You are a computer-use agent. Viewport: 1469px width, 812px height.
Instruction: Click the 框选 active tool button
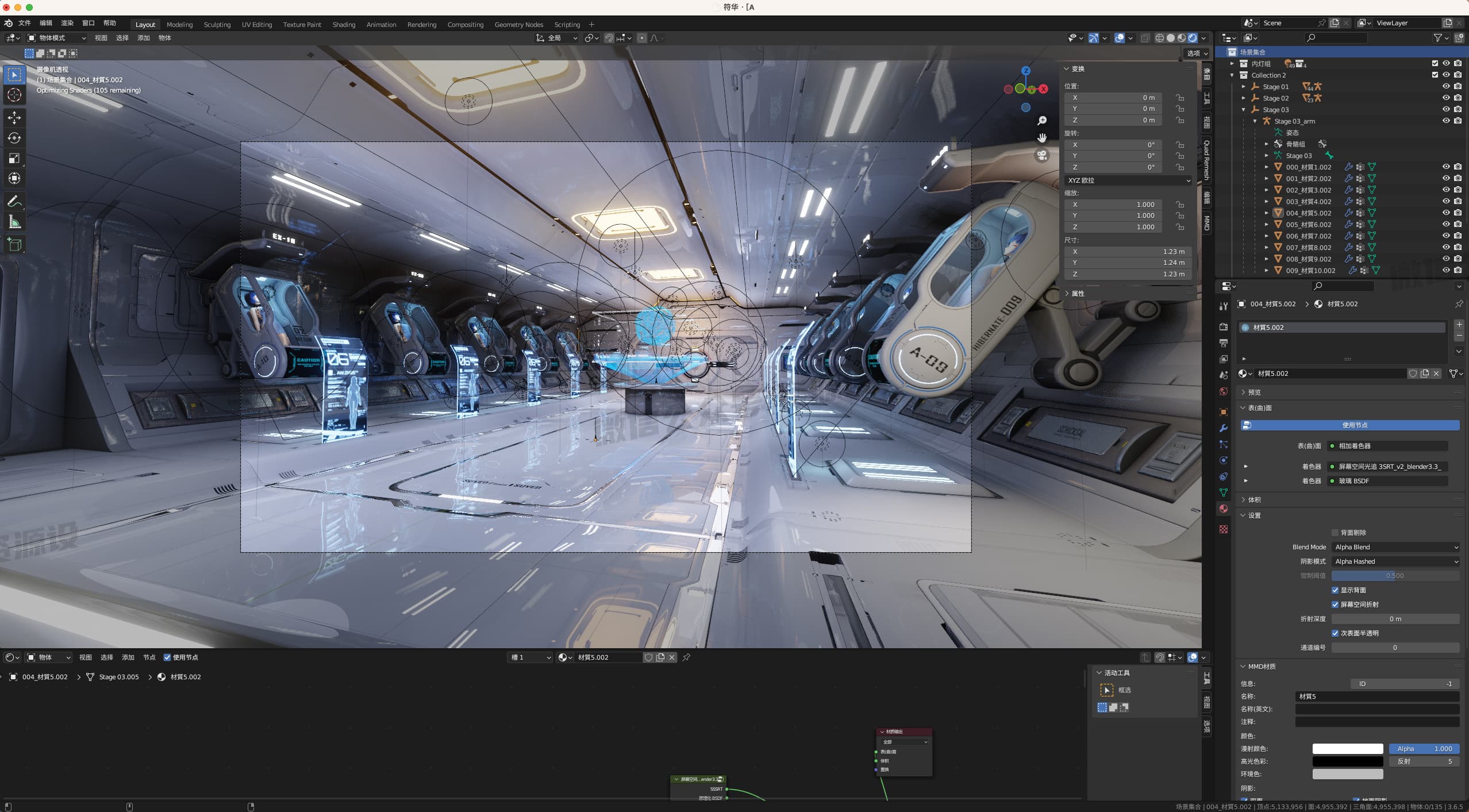click(1106, 690)
